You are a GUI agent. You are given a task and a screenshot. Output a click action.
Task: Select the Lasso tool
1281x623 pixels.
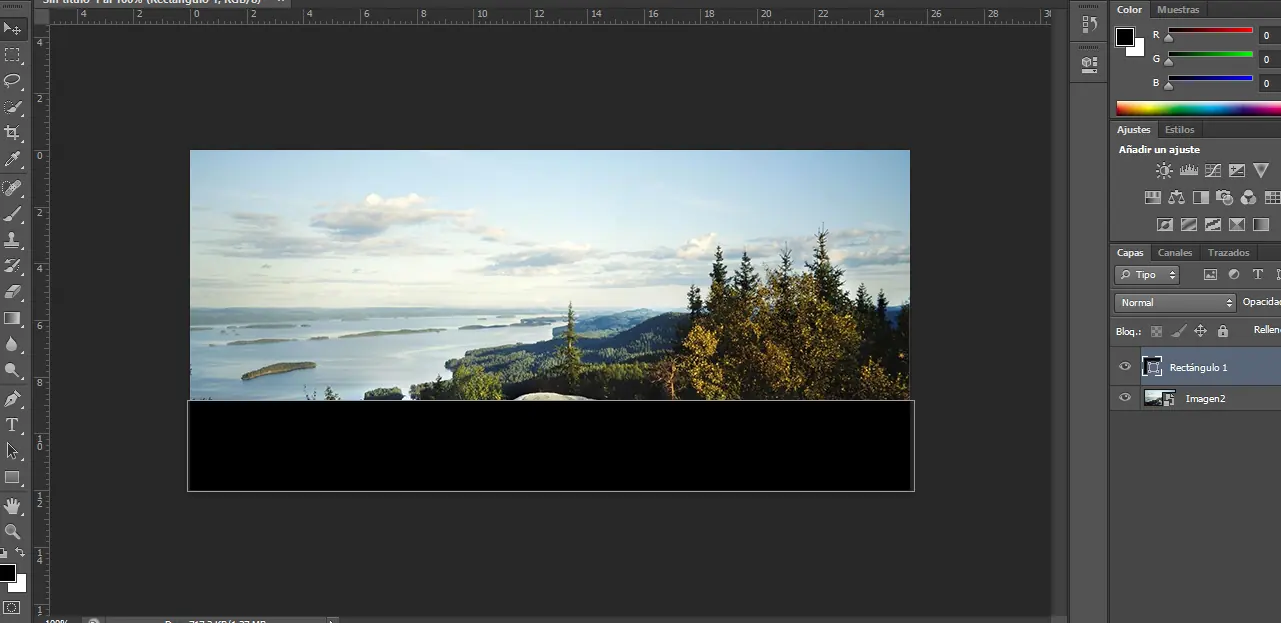click(x=12, y=81)
